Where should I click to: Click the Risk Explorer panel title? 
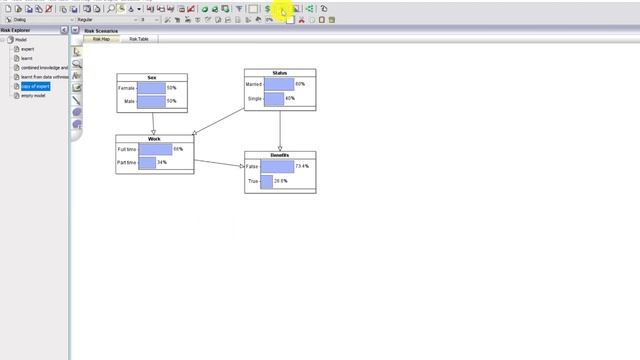pyautogui.click(x=16, y=30)
